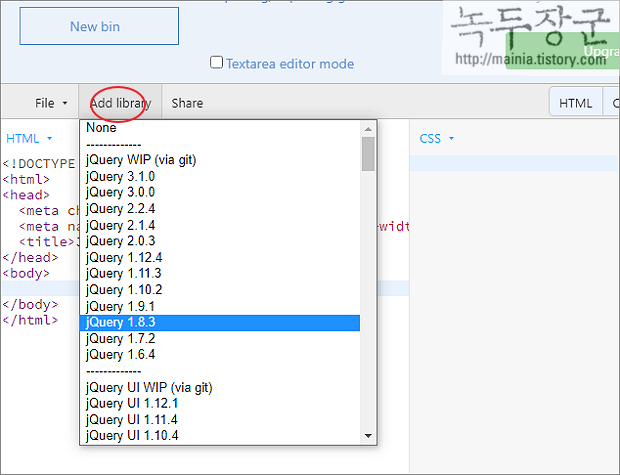Open the Add library menu
Viewport: 620px width, 475px height.
[121, 103]
